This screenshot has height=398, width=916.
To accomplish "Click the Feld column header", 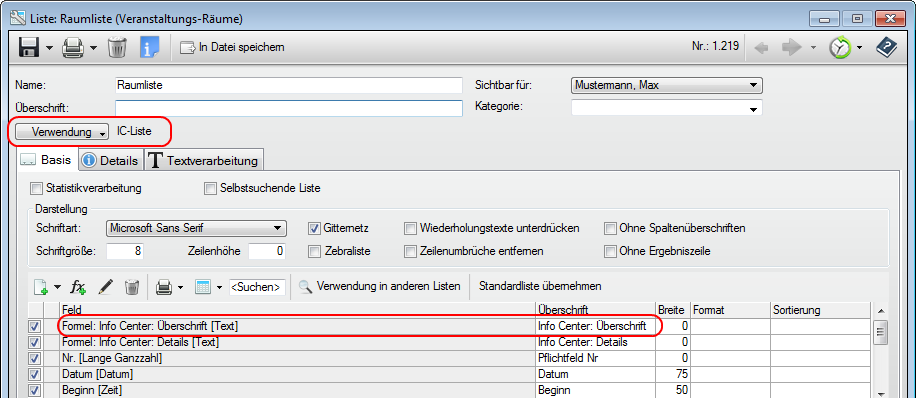I will pos(297,309).
